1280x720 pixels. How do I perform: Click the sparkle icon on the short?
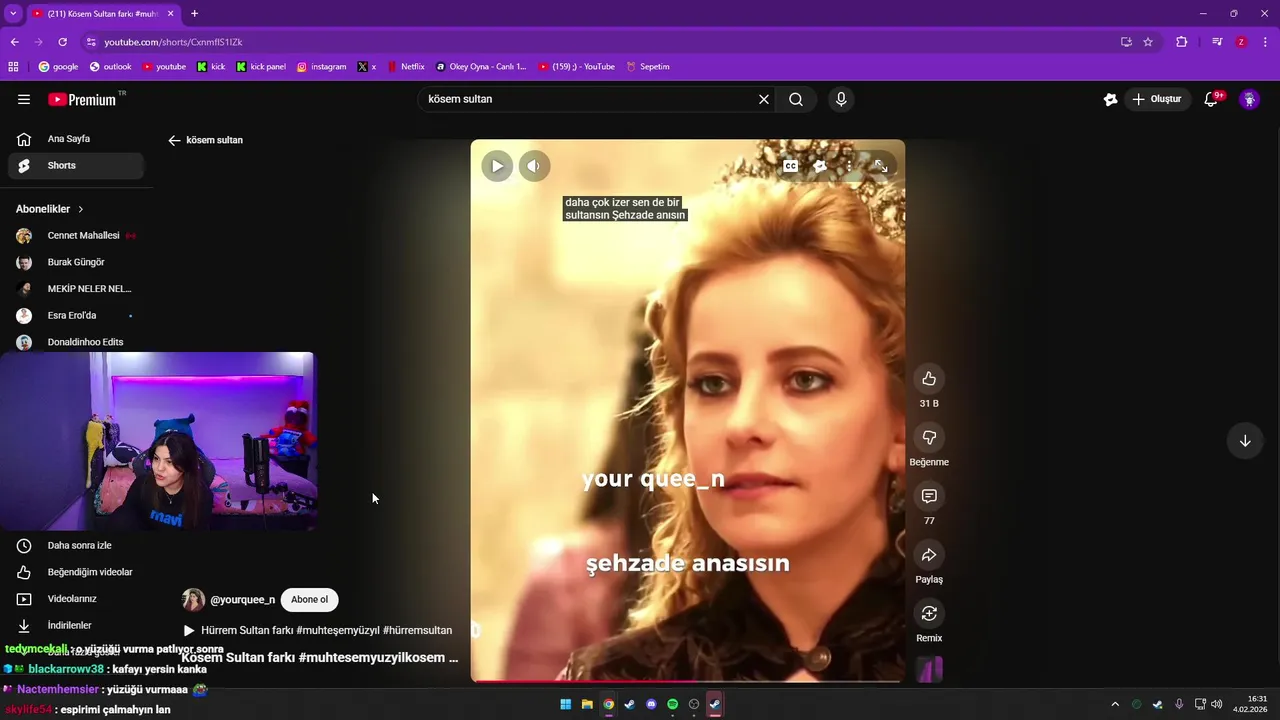pyautogui.click(x=820, y=166)
